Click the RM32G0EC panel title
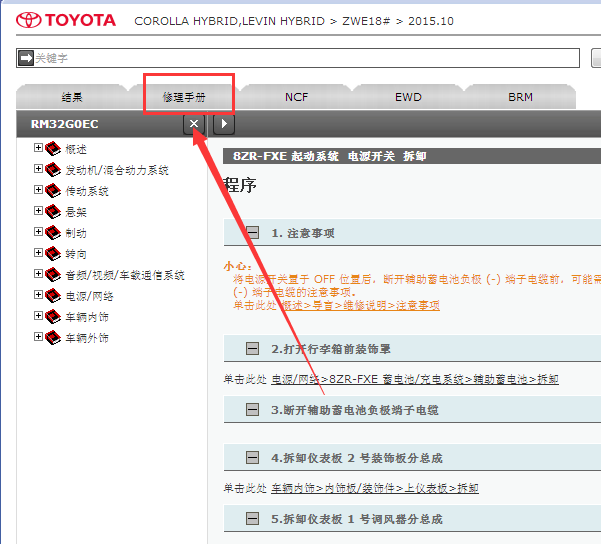Viewport: 601px width, 544px height. point(64,124)
